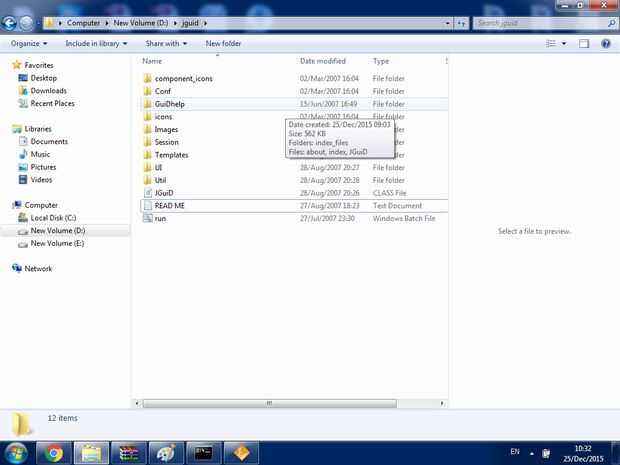Click Computer in the address bar

tap(83, 23)
